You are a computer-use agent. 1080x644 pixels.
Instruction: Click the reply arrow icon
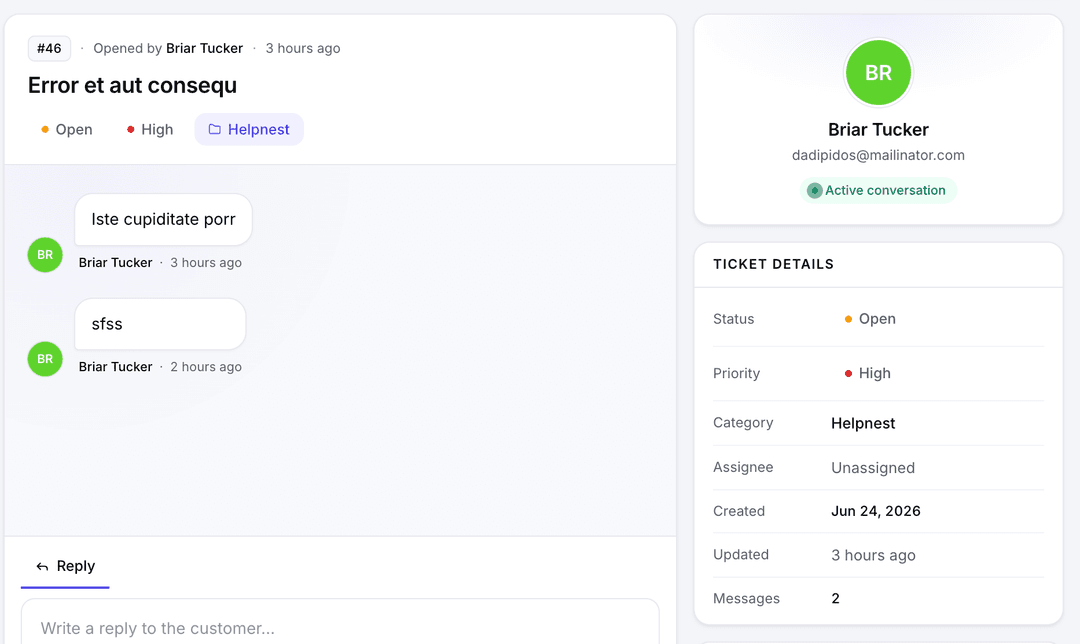click(x=42, y=567)
